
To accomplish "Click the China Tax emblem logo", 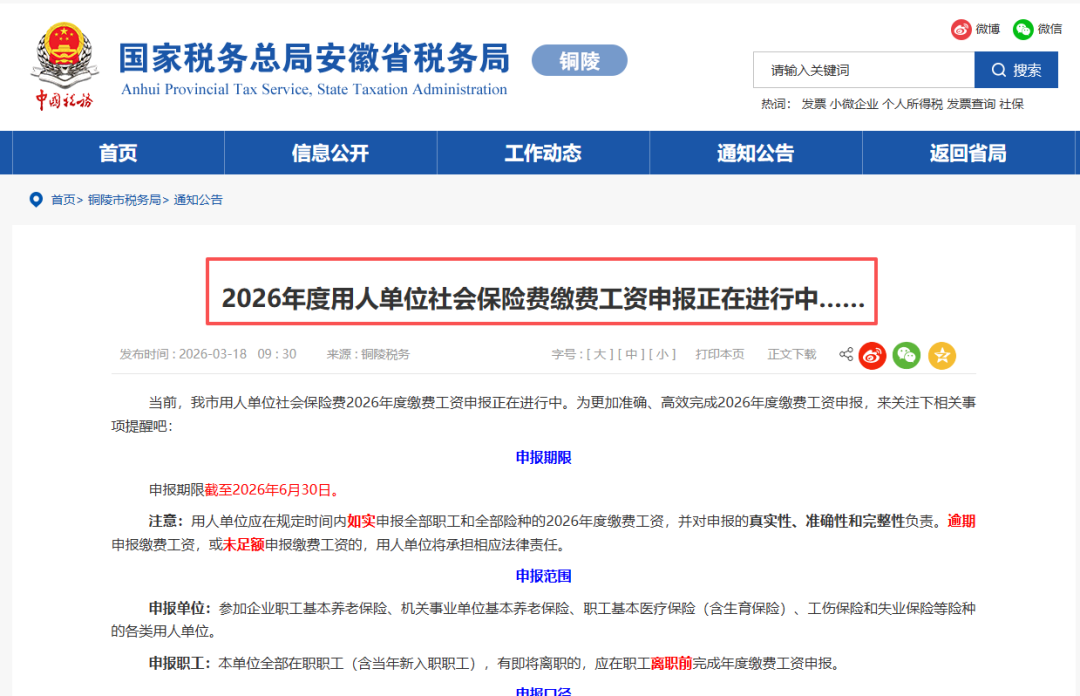I will (64, 65).
